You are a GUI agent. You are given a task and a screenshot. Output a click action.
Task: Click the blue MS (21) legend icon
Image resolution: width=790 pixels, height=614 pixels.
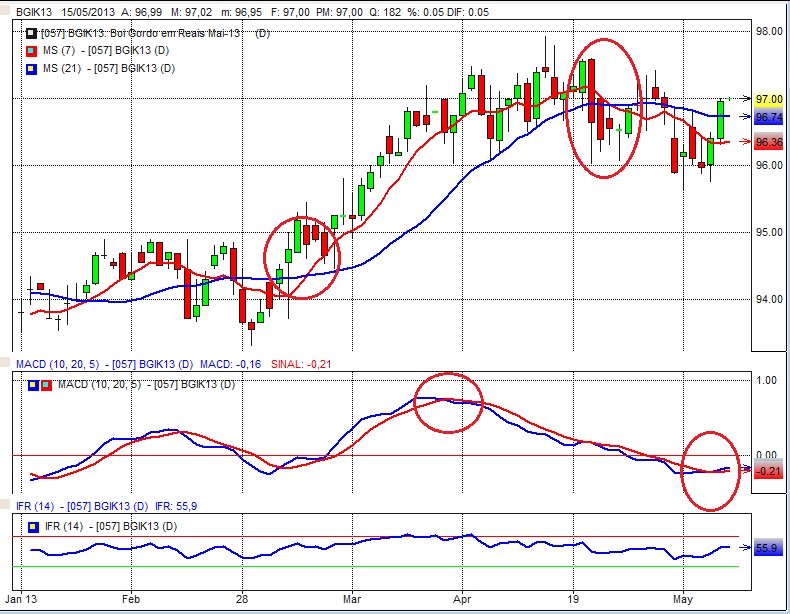[x=31, y=68]
